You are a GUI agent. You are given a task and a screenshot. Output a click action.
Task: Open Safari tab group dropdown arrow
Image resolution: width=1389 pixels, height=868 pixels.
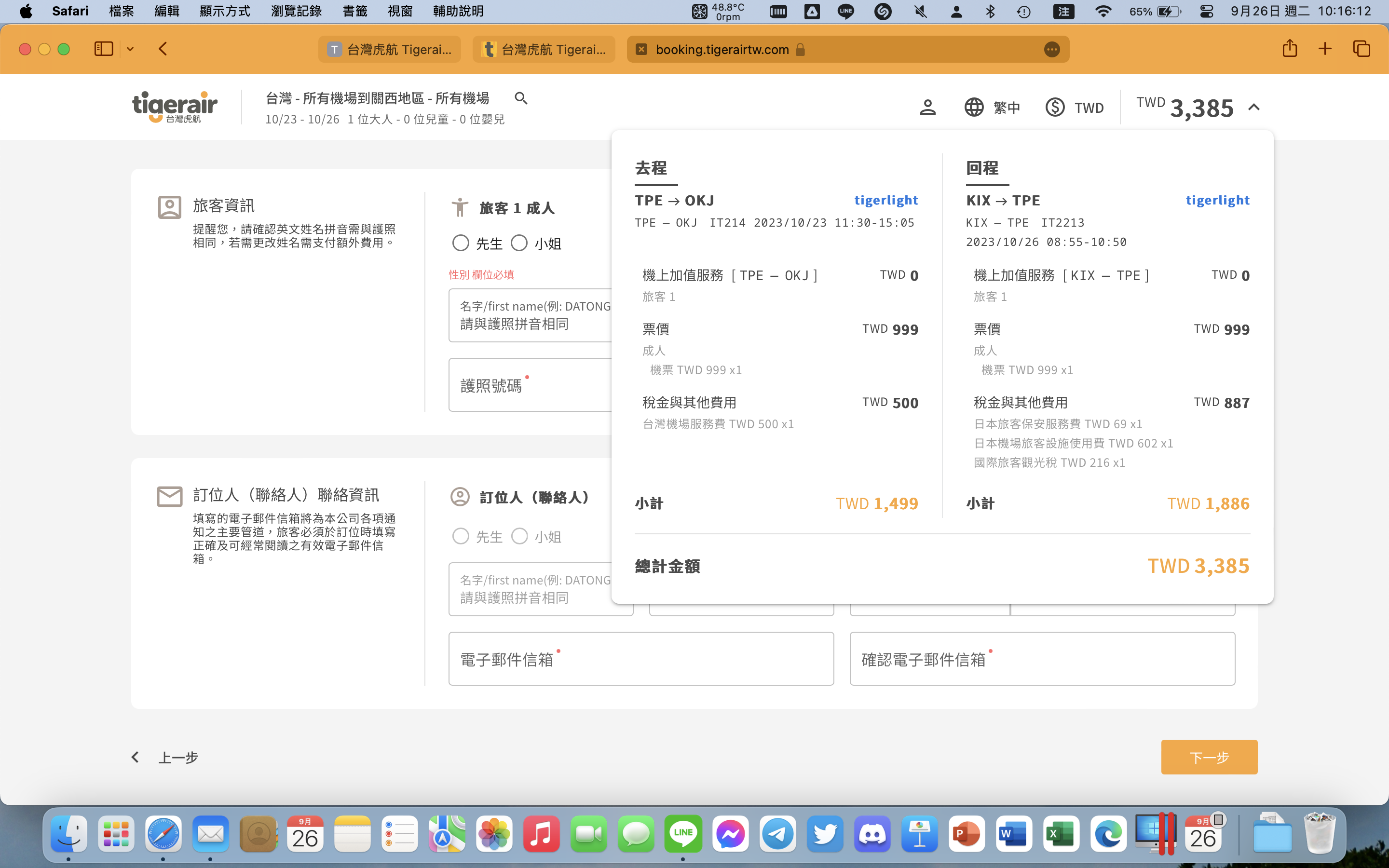coord(130,49)
